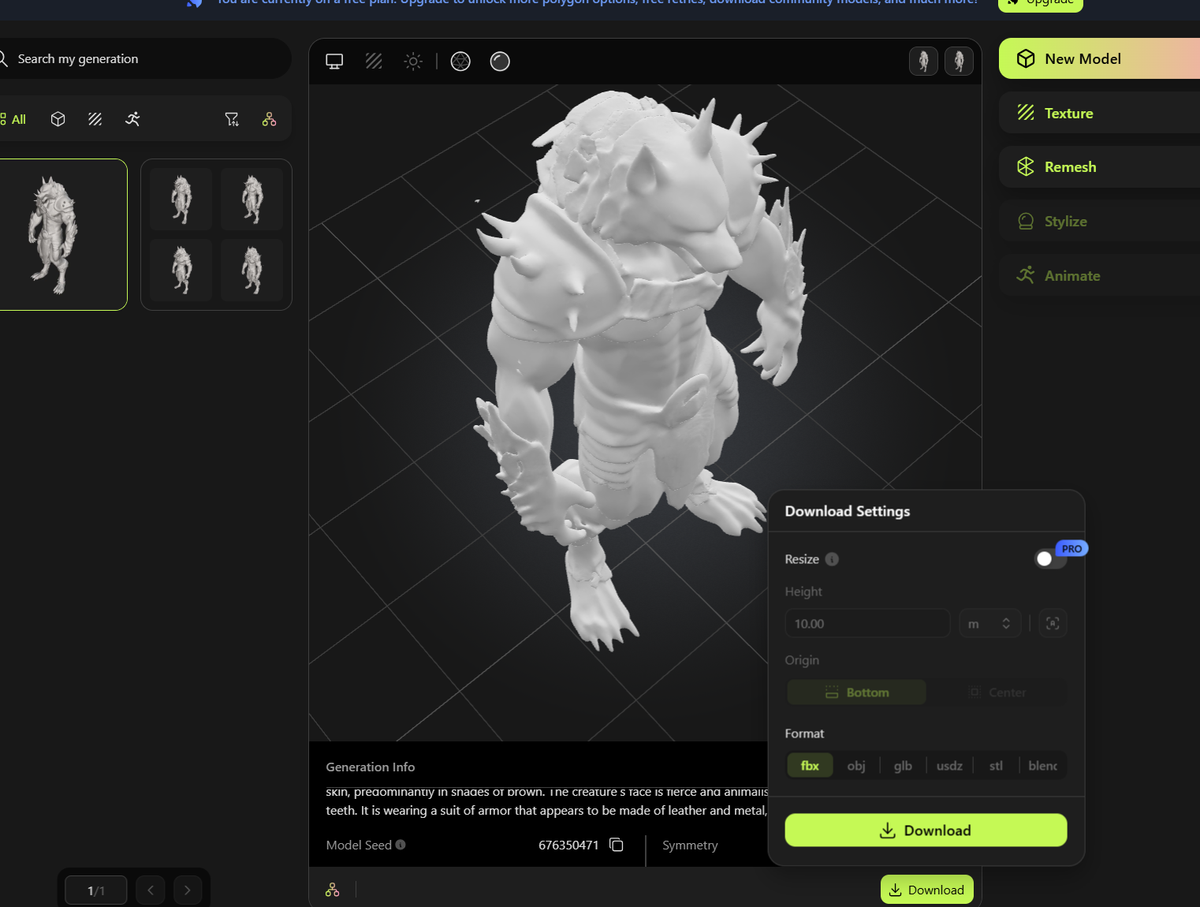Copy the Model Seed using the copy icon

tap(616, 845)
